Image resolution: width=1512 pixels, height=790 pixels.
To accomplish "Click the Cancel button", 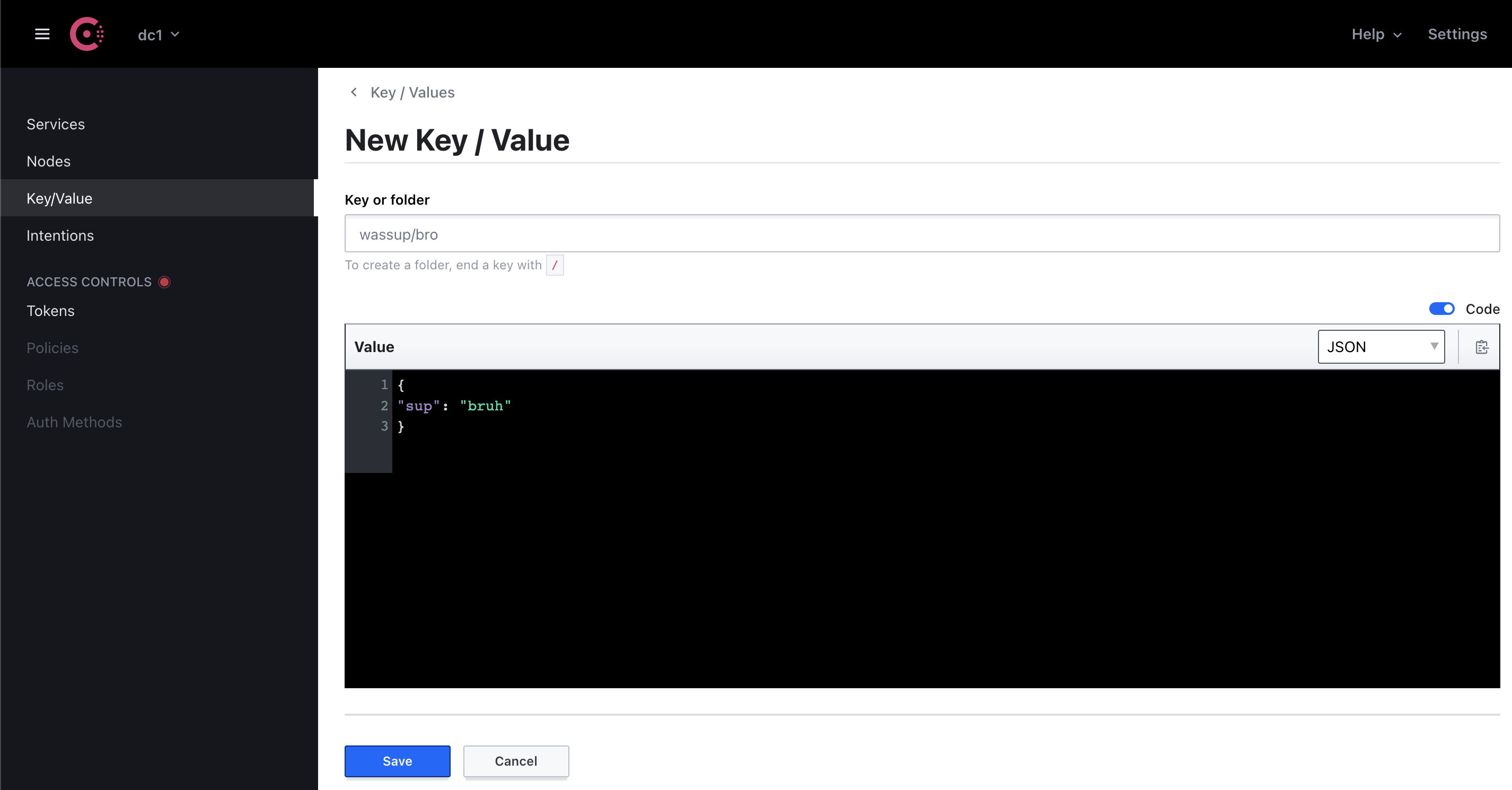I will coord(515,761).
